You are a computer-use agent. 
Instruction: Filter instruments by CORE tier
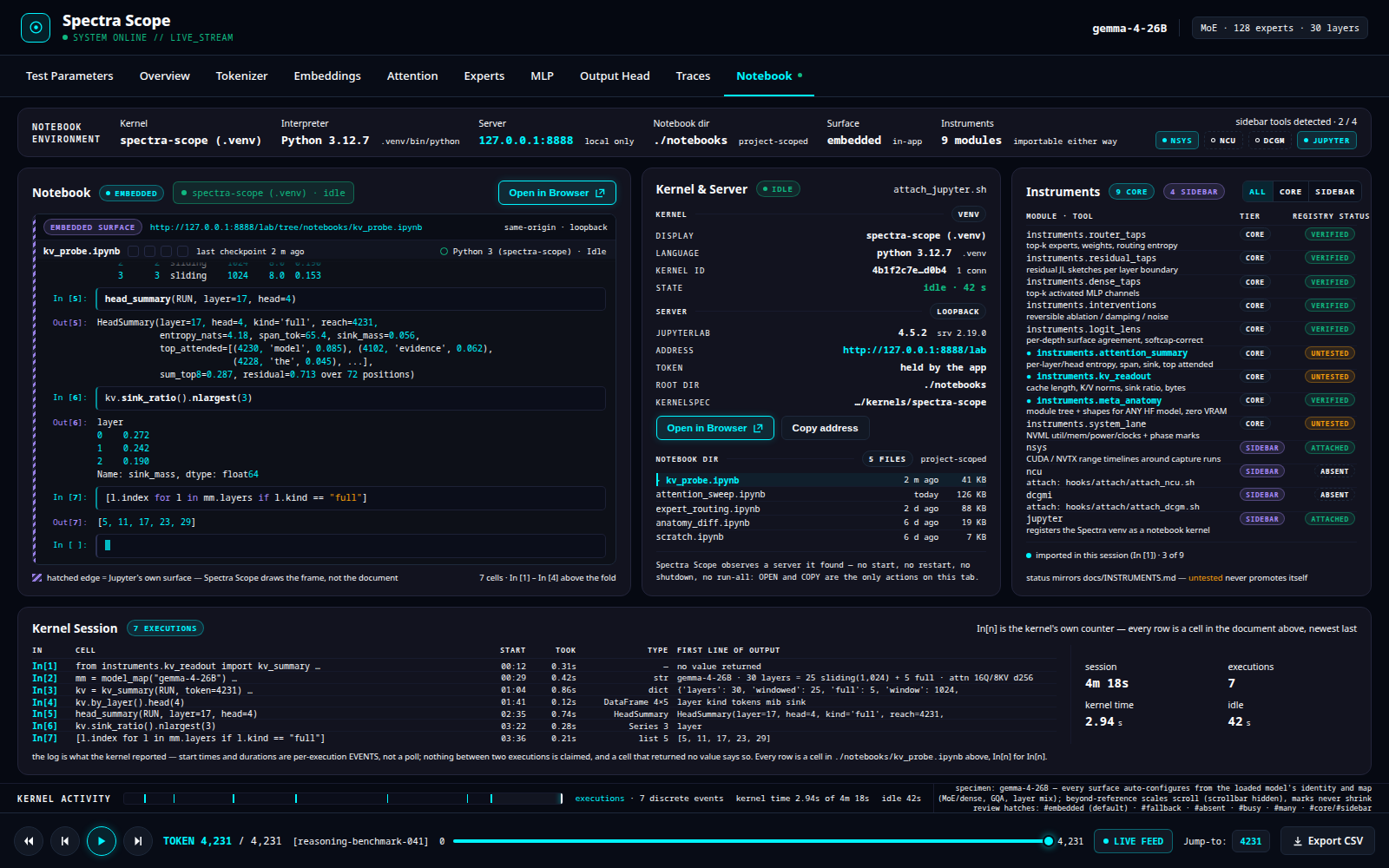(x=1290, y=192)
